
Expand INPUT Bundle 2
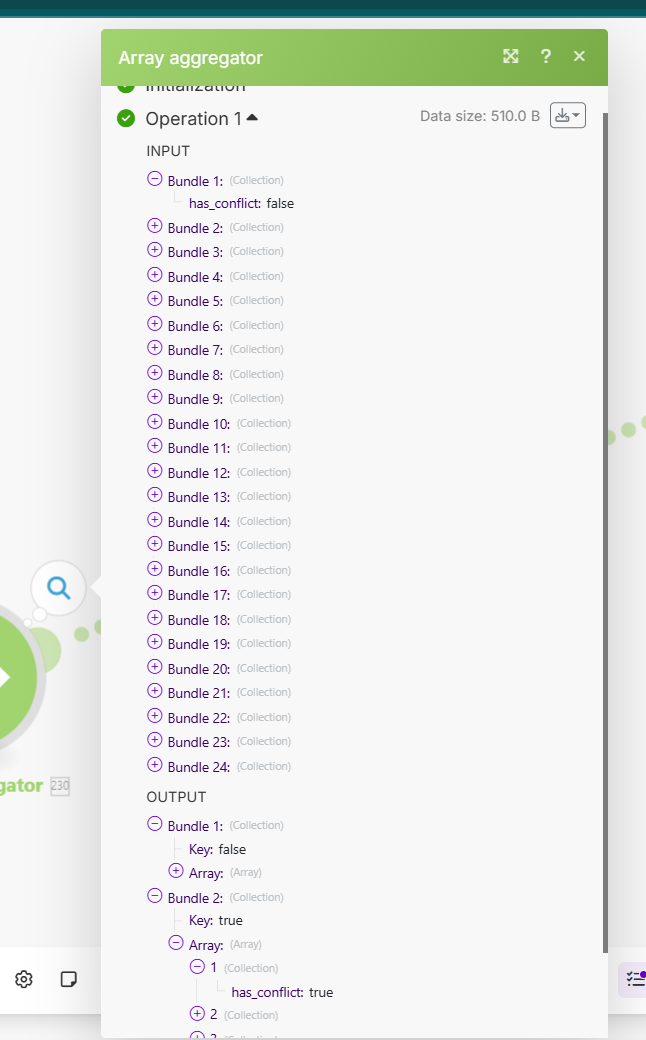155,226
